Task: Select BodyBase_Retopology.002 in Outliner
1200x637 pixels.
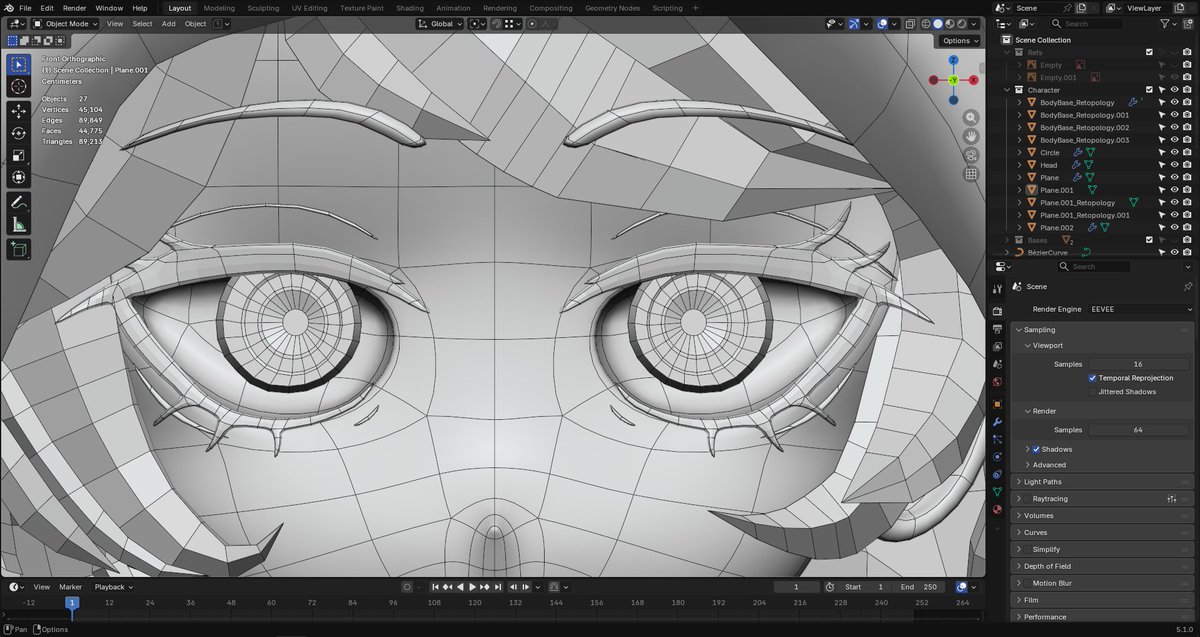Action: [x=1084, y=128]
